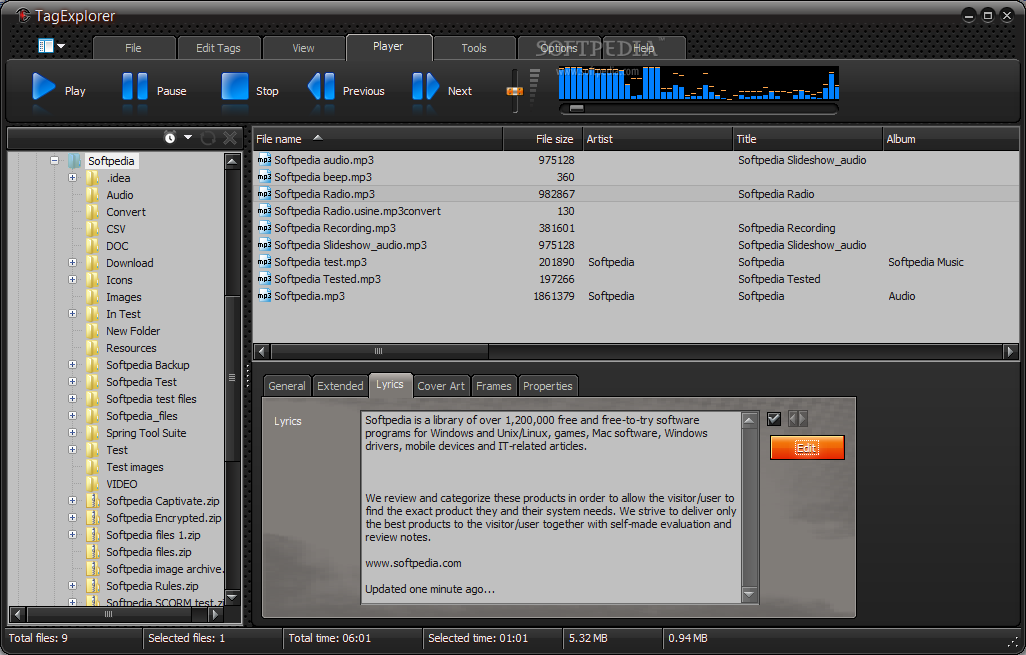Click mp3 icon of Softpedia Recording.mp3
Viewport: 1026px width, 655px height.
tap(264, 228)
